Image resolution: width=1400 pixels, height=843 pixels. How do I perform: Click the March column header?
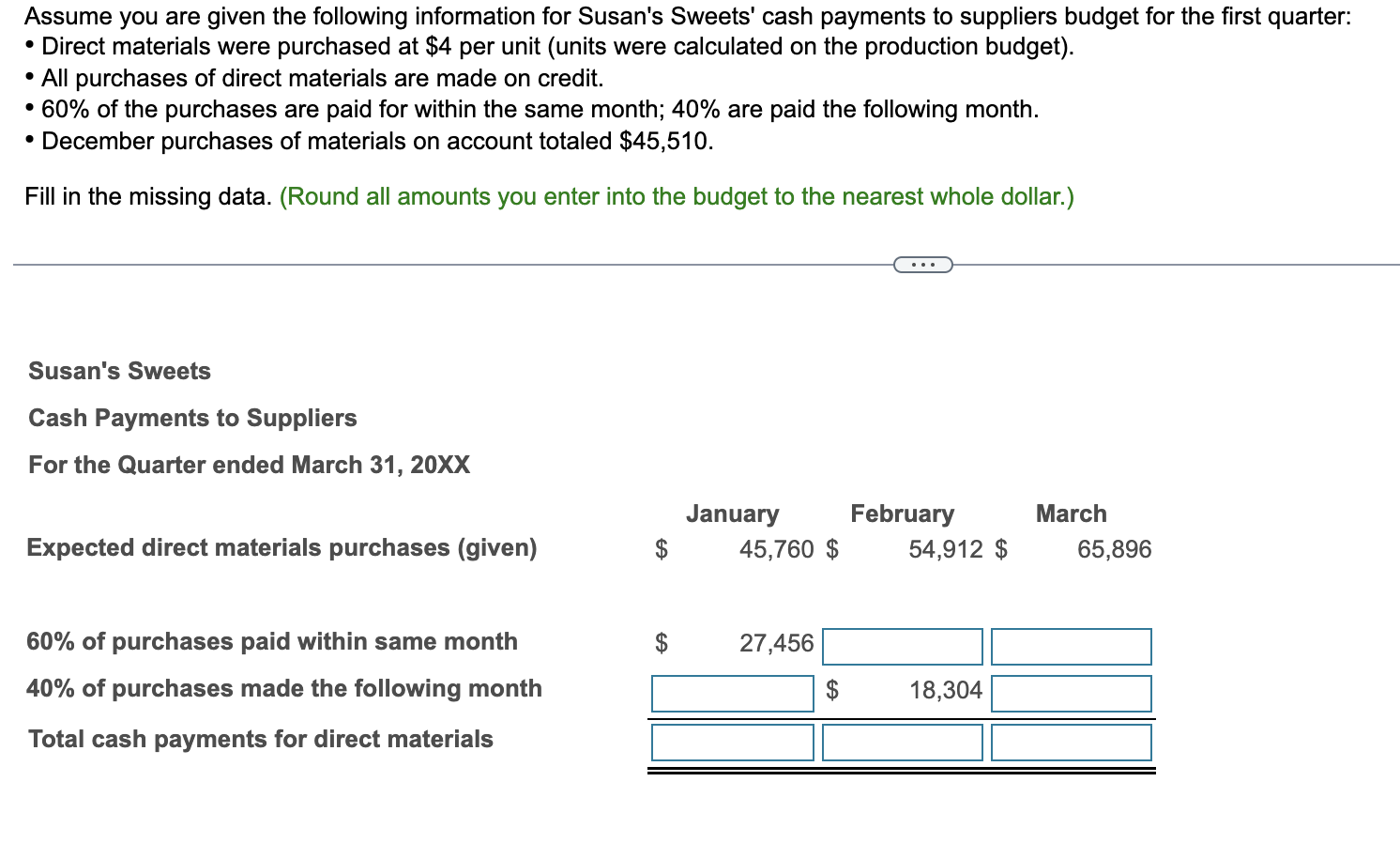[x=1071, y=513]
